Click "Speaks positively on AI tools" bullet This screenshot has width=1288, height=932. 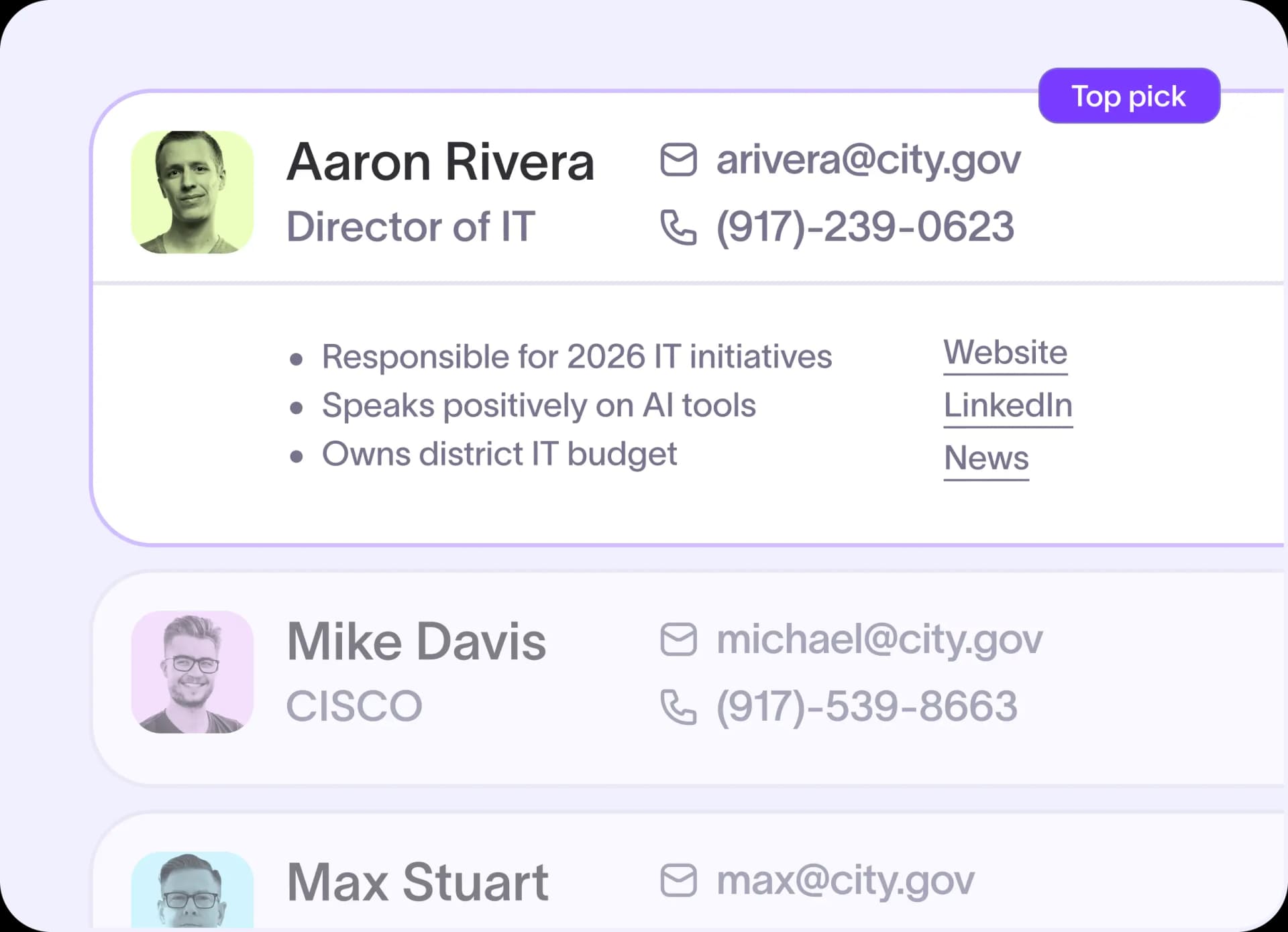(x=539, y=406)
